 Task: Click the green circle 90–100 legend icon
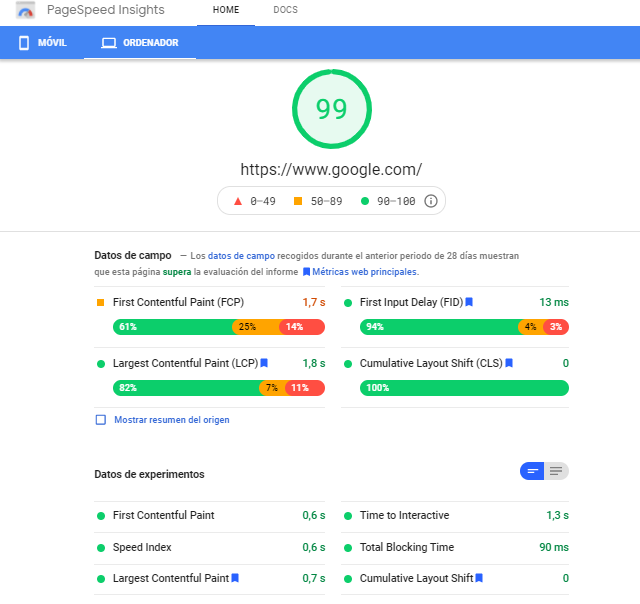(365, 201)
